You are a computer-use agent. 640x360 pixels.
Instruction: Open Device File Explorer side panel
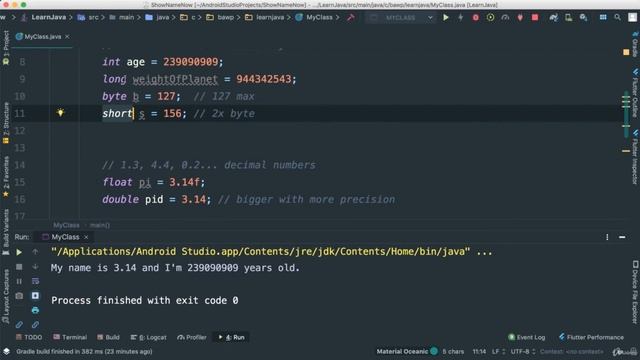635,292
